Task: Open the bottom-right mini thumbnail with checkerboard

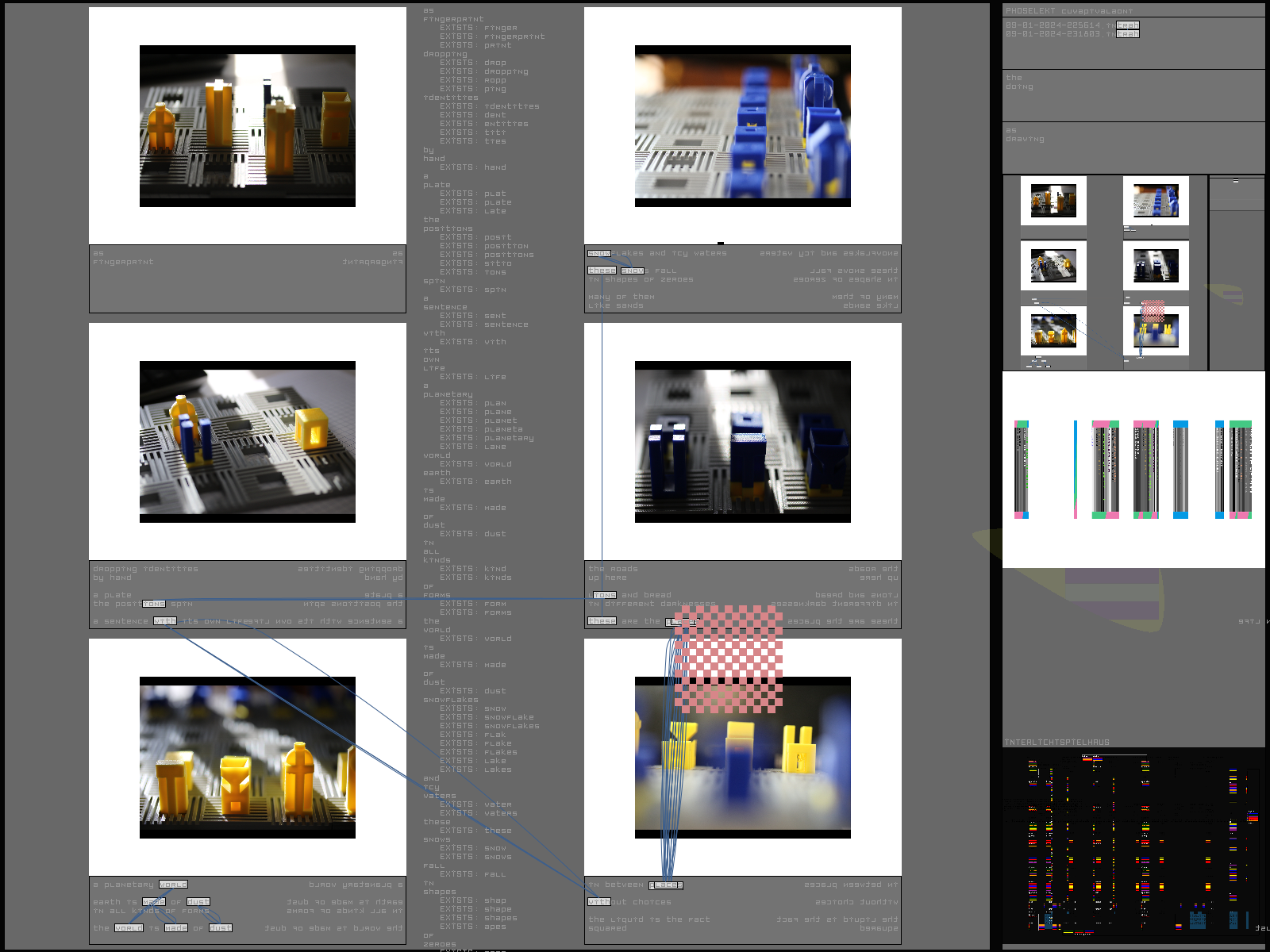Action: (1156, 330)
